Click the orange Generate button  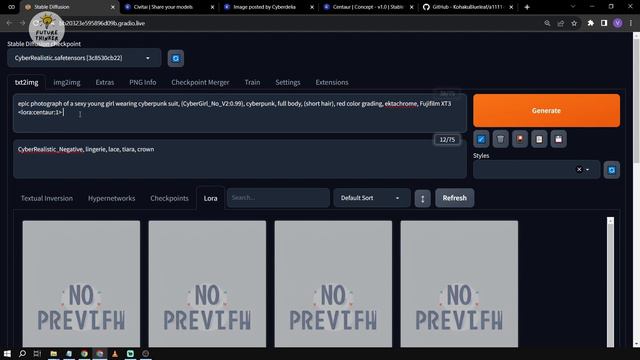[x=546, y=111]
